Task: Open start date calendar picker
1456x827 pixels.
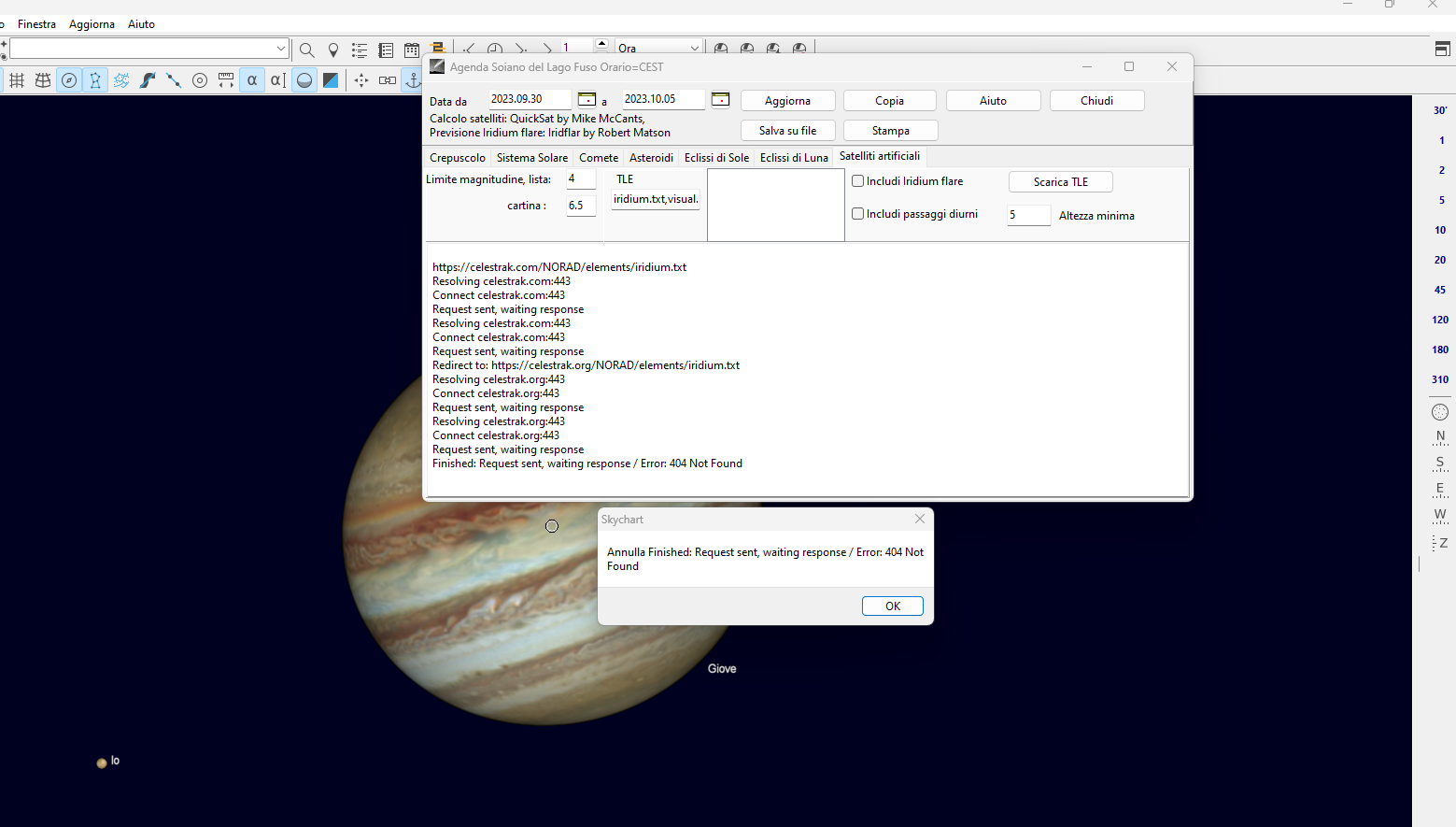Action: pyautogui.click(x=587, y=99)
